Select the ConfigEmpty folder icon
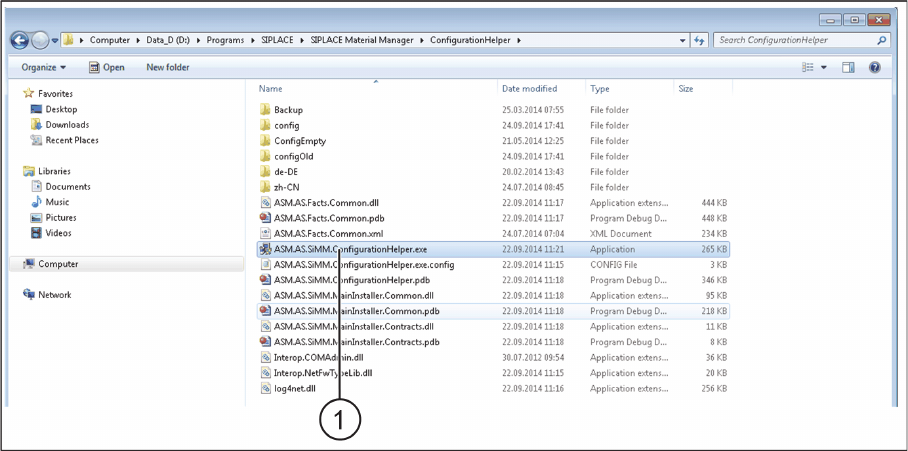The image size is (908, 451). (x=265, y=141)
